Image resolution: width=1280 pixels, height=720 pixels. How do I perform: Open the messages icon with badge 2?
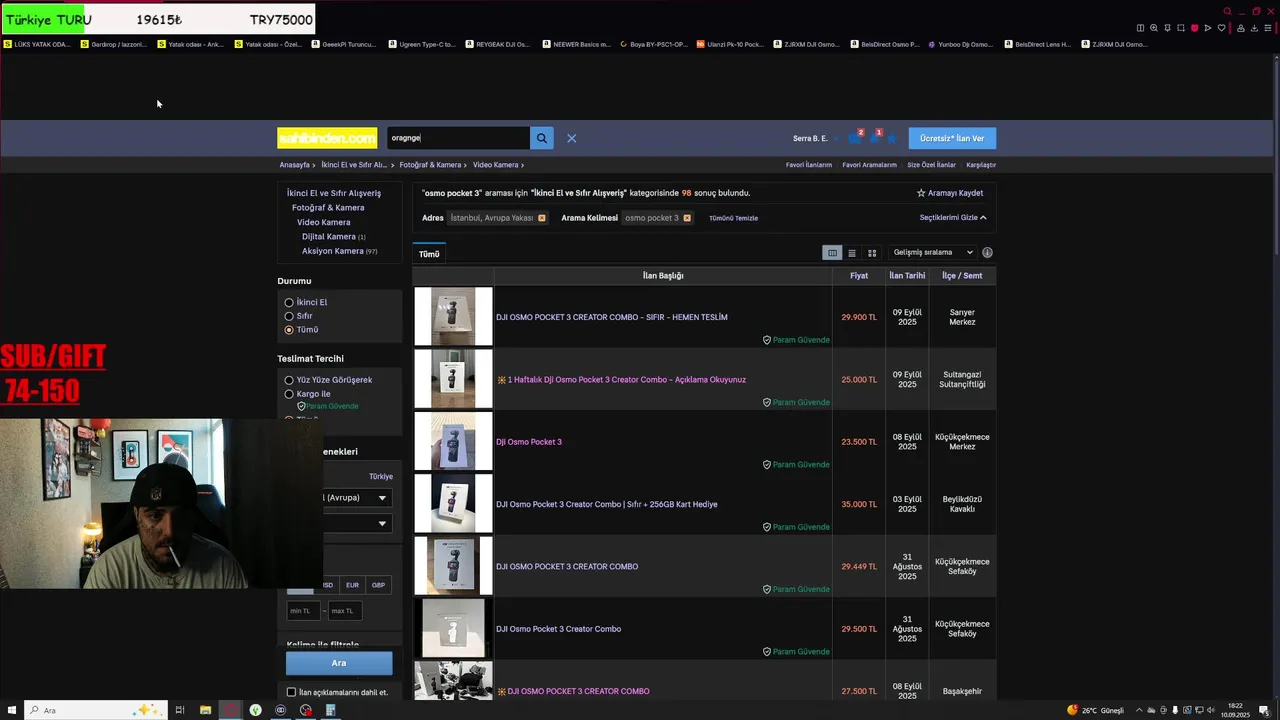855,138
